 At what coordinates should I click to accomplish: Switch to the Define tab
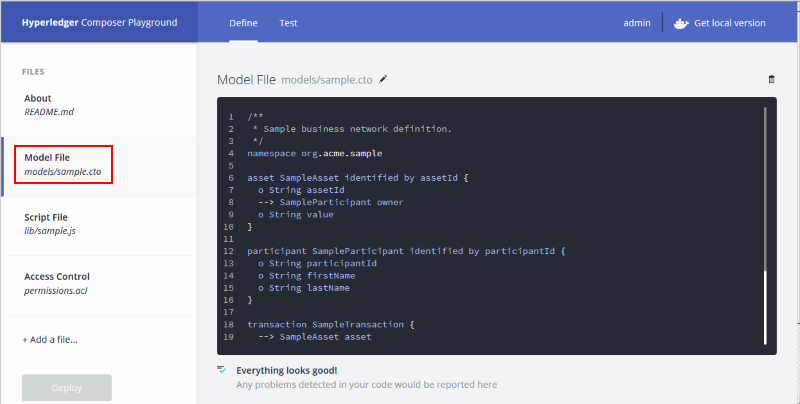(x=243, y=23)
